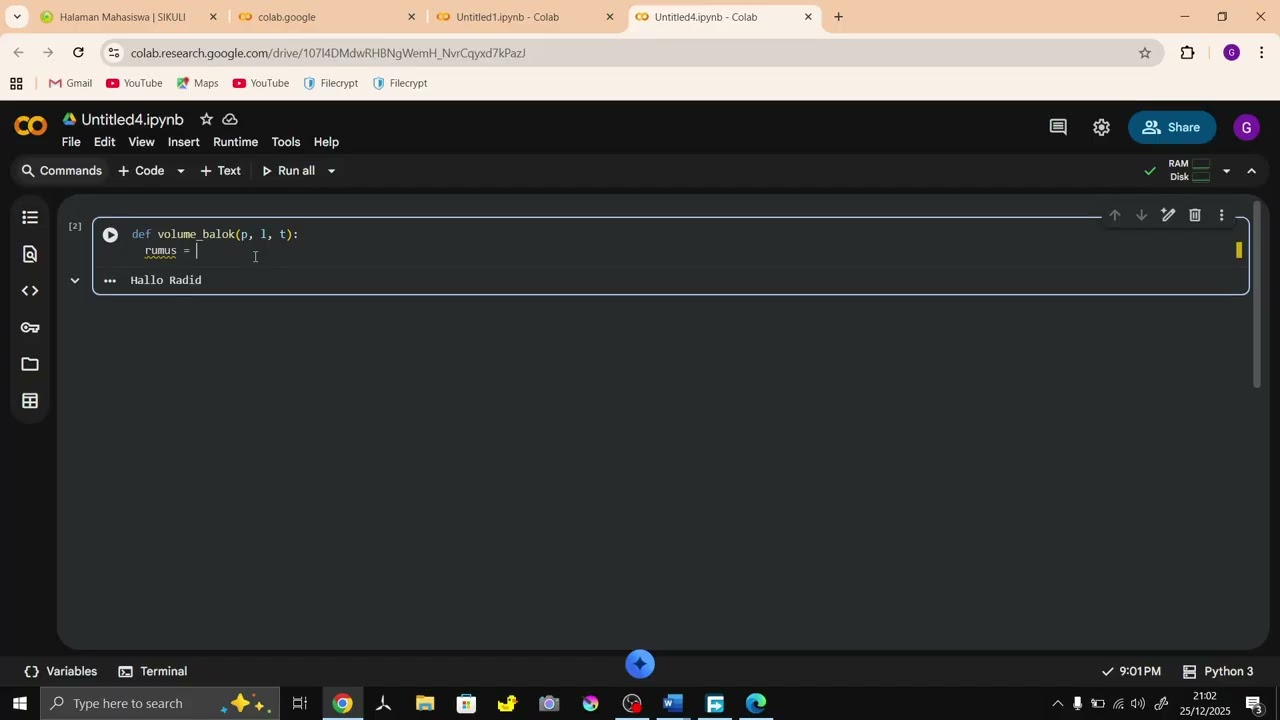Click the Gemini spark button at bottom

(640, 664)
